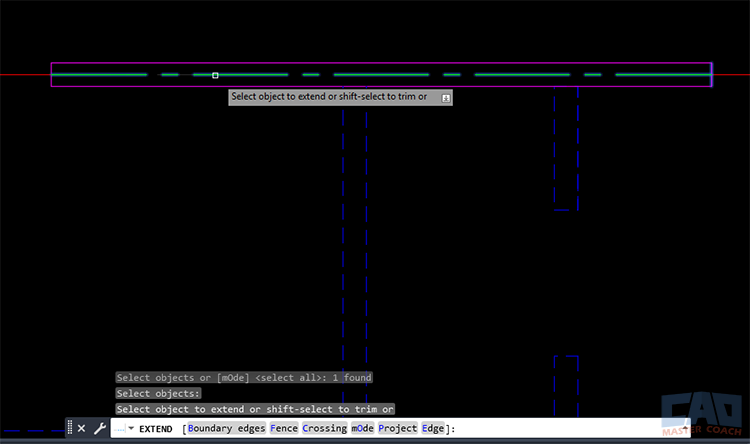Grab the command line drag handle grip

(70, 427)
